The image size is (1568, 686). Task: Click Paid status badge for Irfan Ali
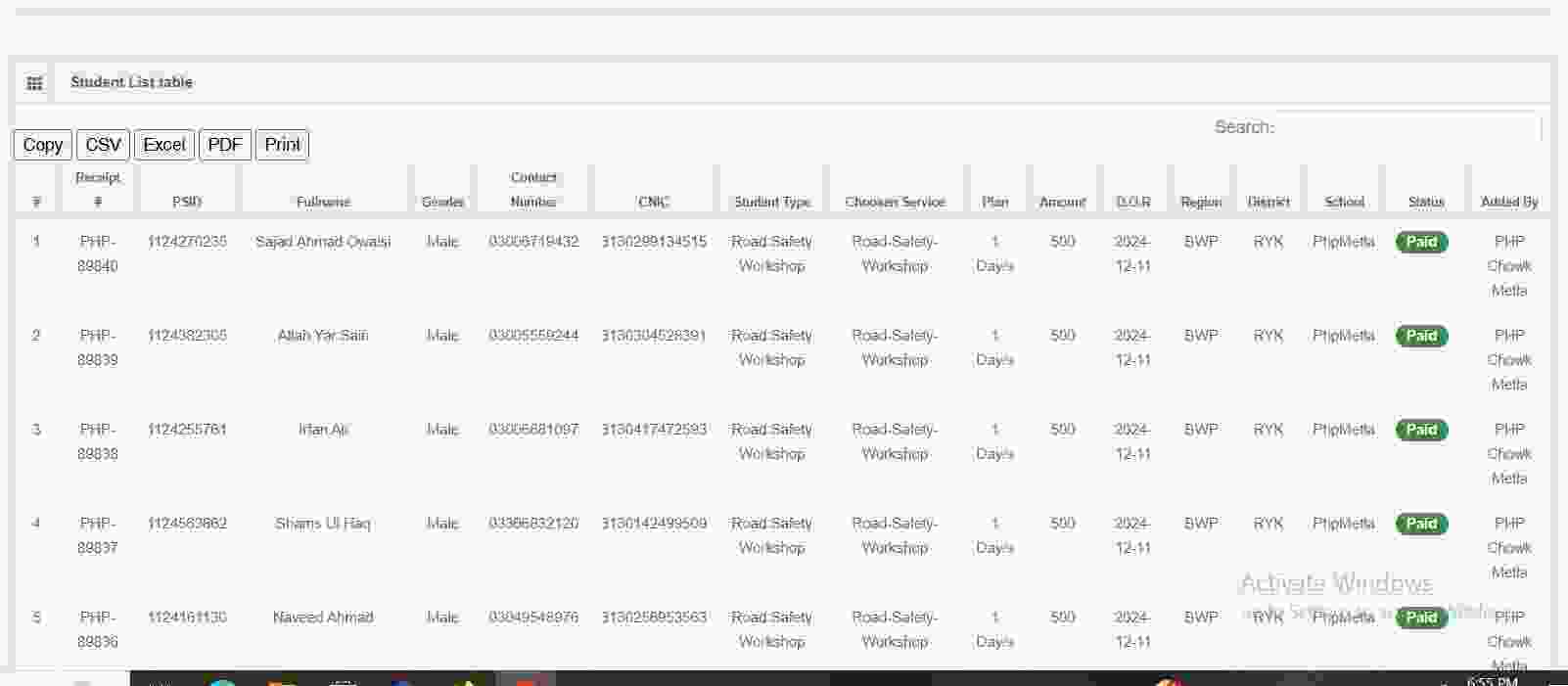click(1421, 430)
